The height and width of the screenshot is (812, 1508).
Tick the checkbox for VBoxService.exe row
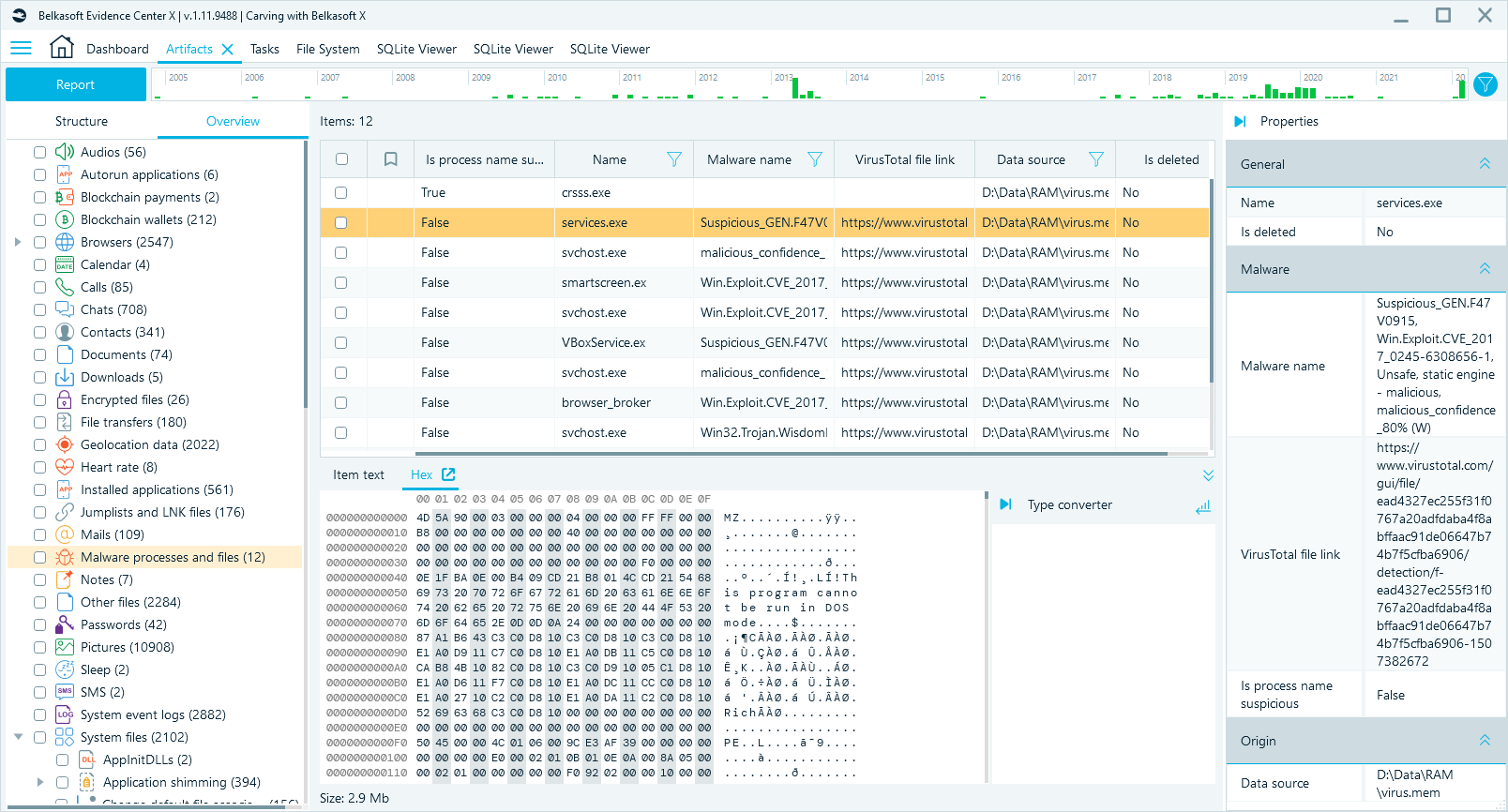(x=340, y=342)
